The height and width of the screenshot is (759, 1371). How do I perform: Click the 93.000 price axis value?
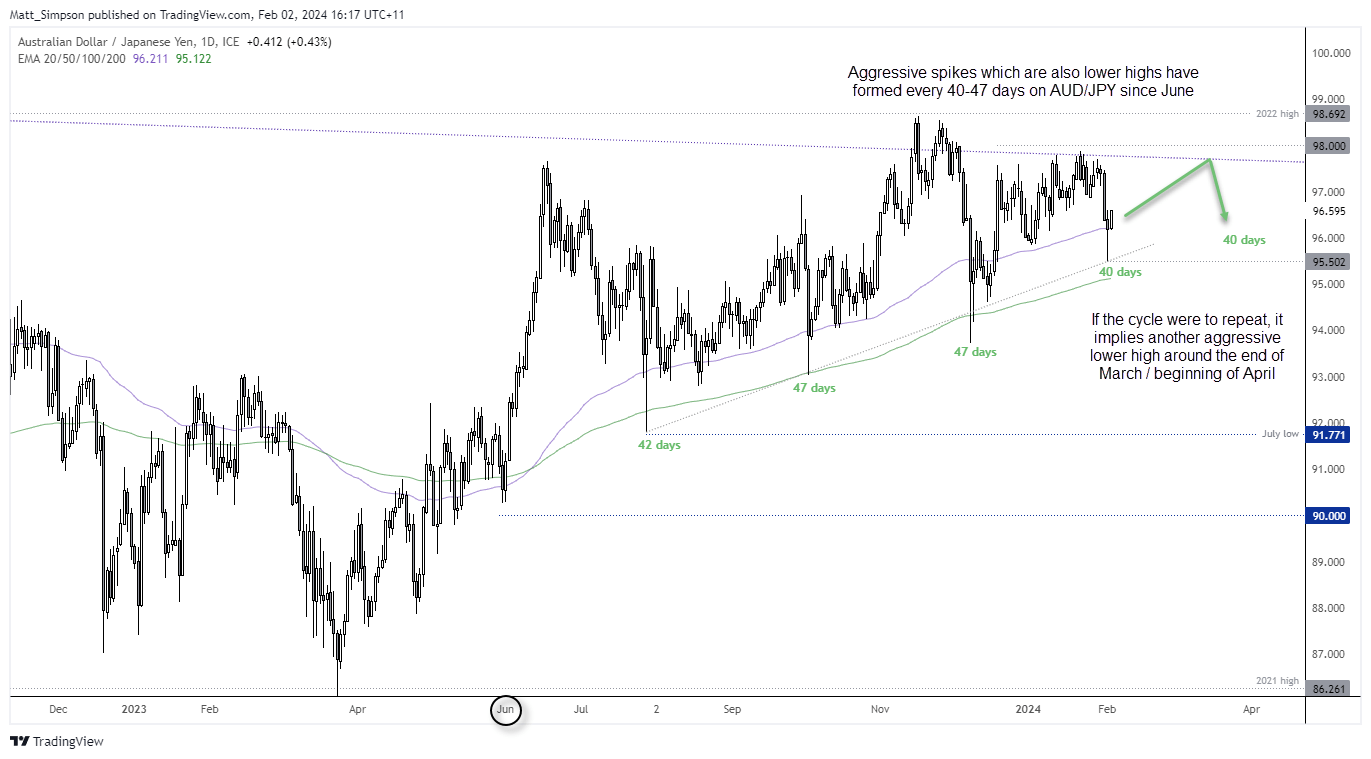click(x=1330, y=377)
